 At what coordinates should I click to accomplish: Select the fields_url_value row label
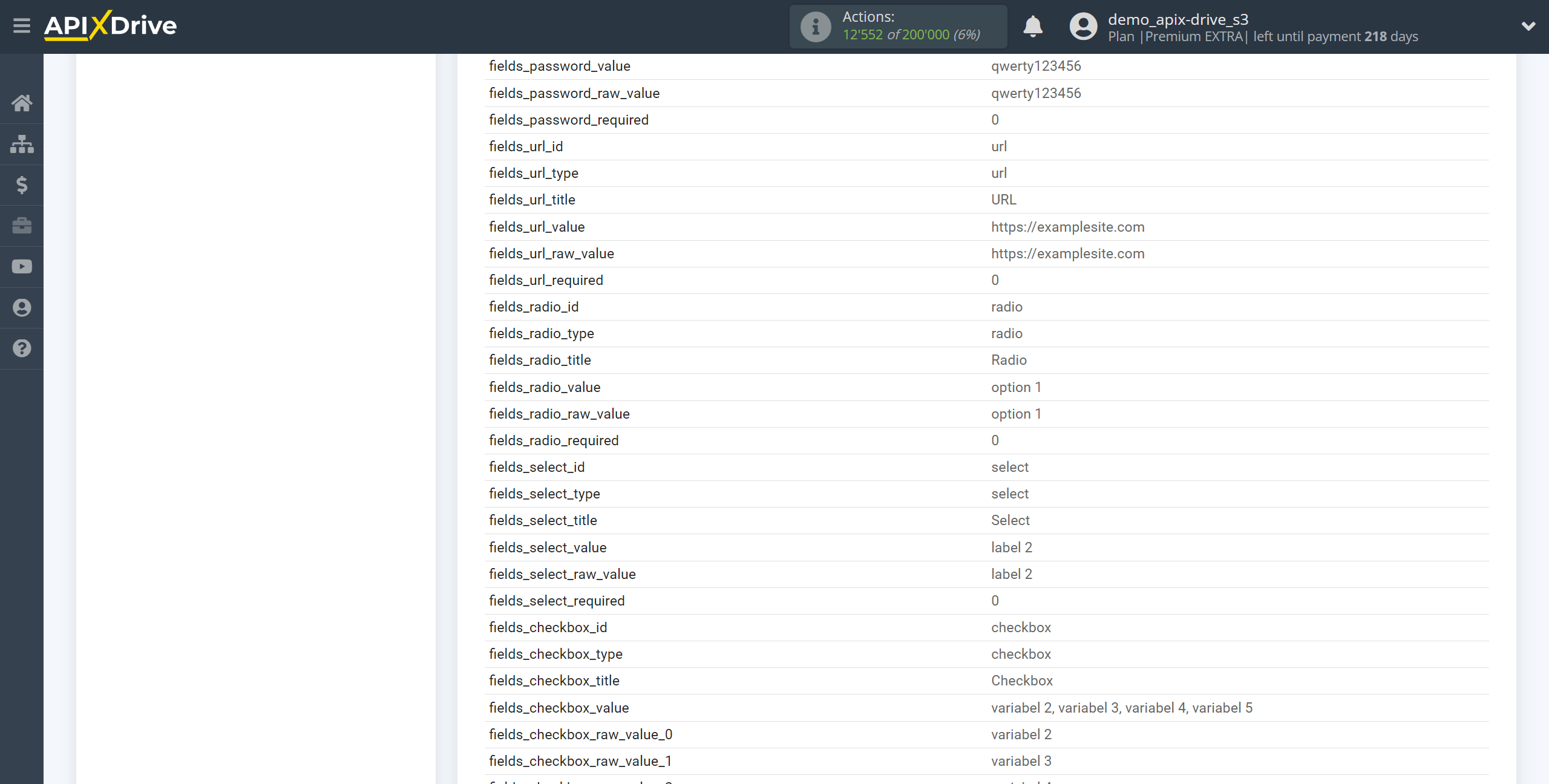537,227
